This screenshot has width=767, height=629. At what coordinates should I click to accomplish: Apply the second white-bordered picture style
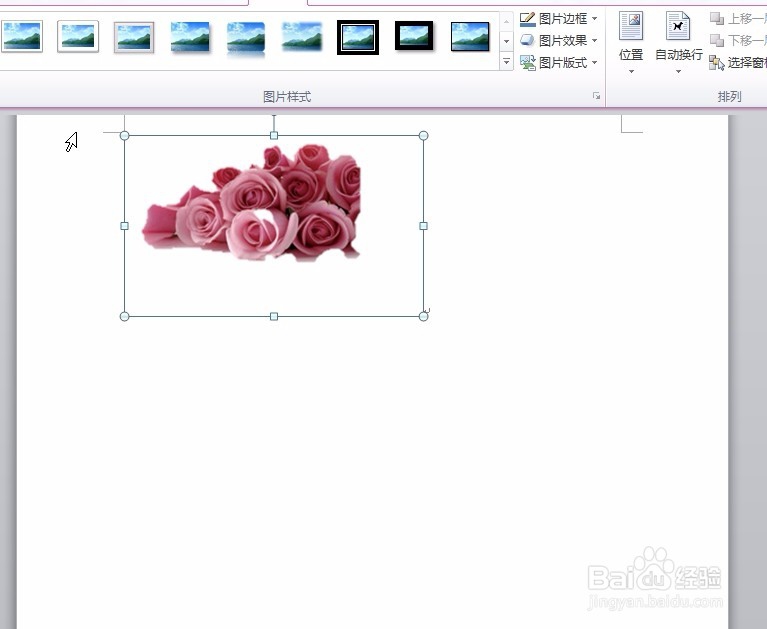tap(78, 36)
